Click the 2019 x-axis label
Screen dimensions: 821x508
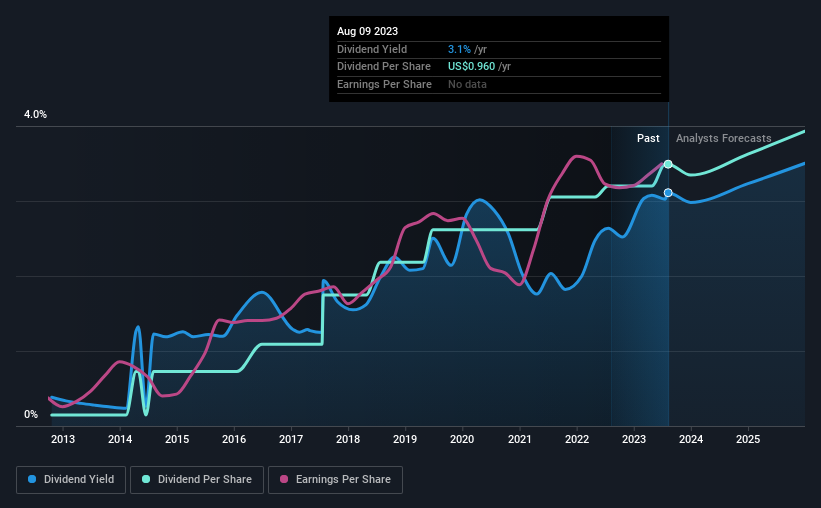point(405,439)
